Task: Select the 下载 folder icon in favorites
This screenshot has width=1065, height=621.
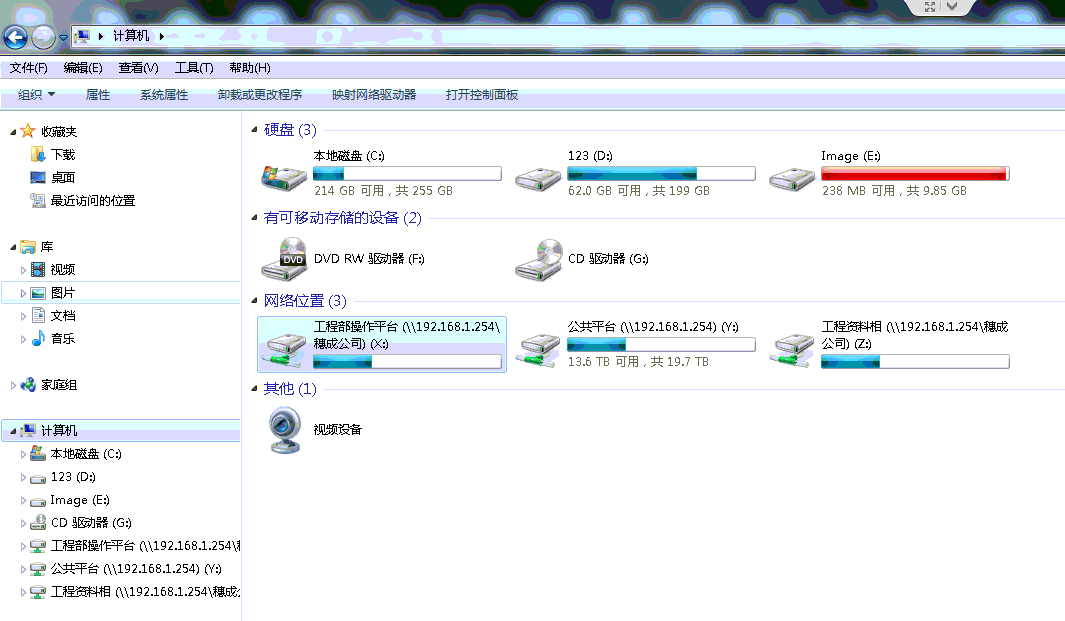Action: tap(38, 155)
